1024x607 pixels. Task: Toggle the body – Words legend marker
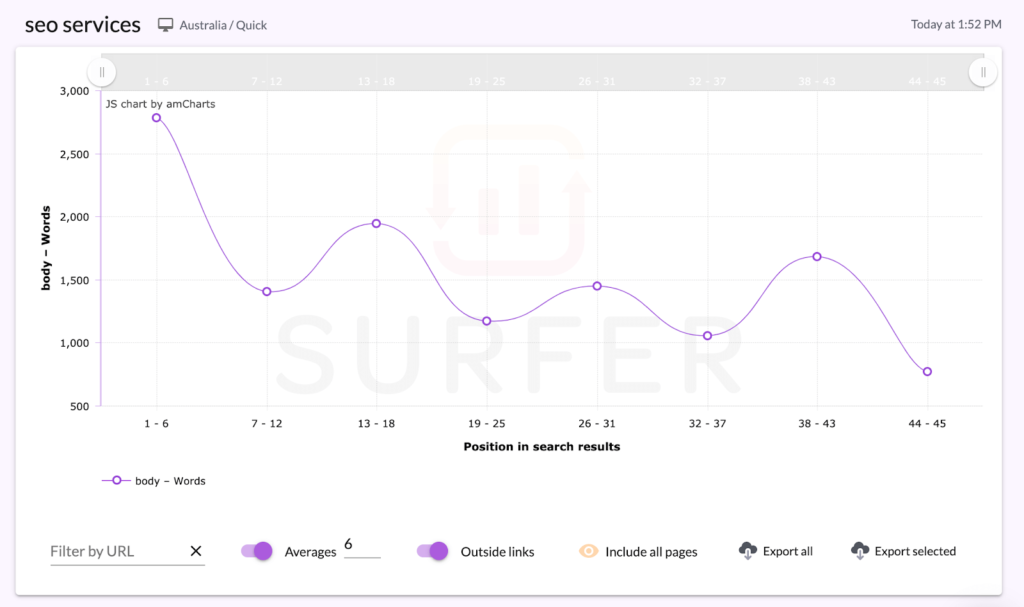(x=116, y=480)
